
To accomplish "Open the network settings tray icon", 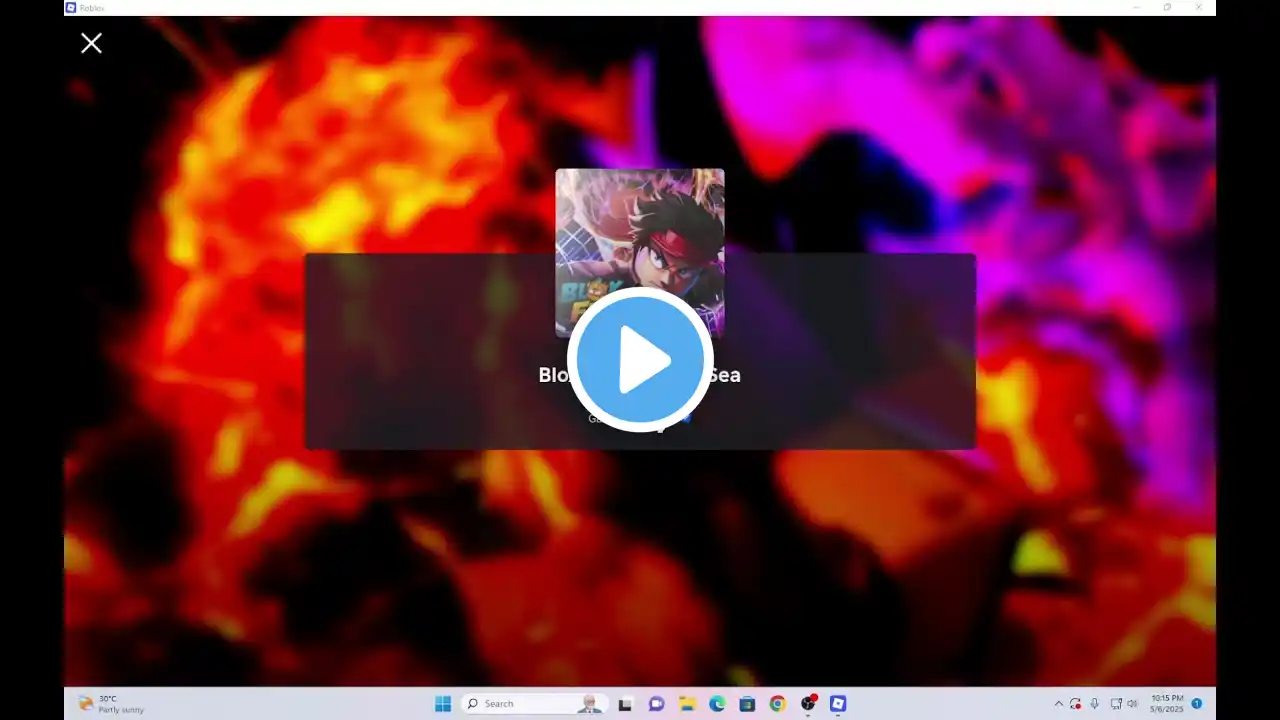I will pyautogui.click(x=1114, y=704).
